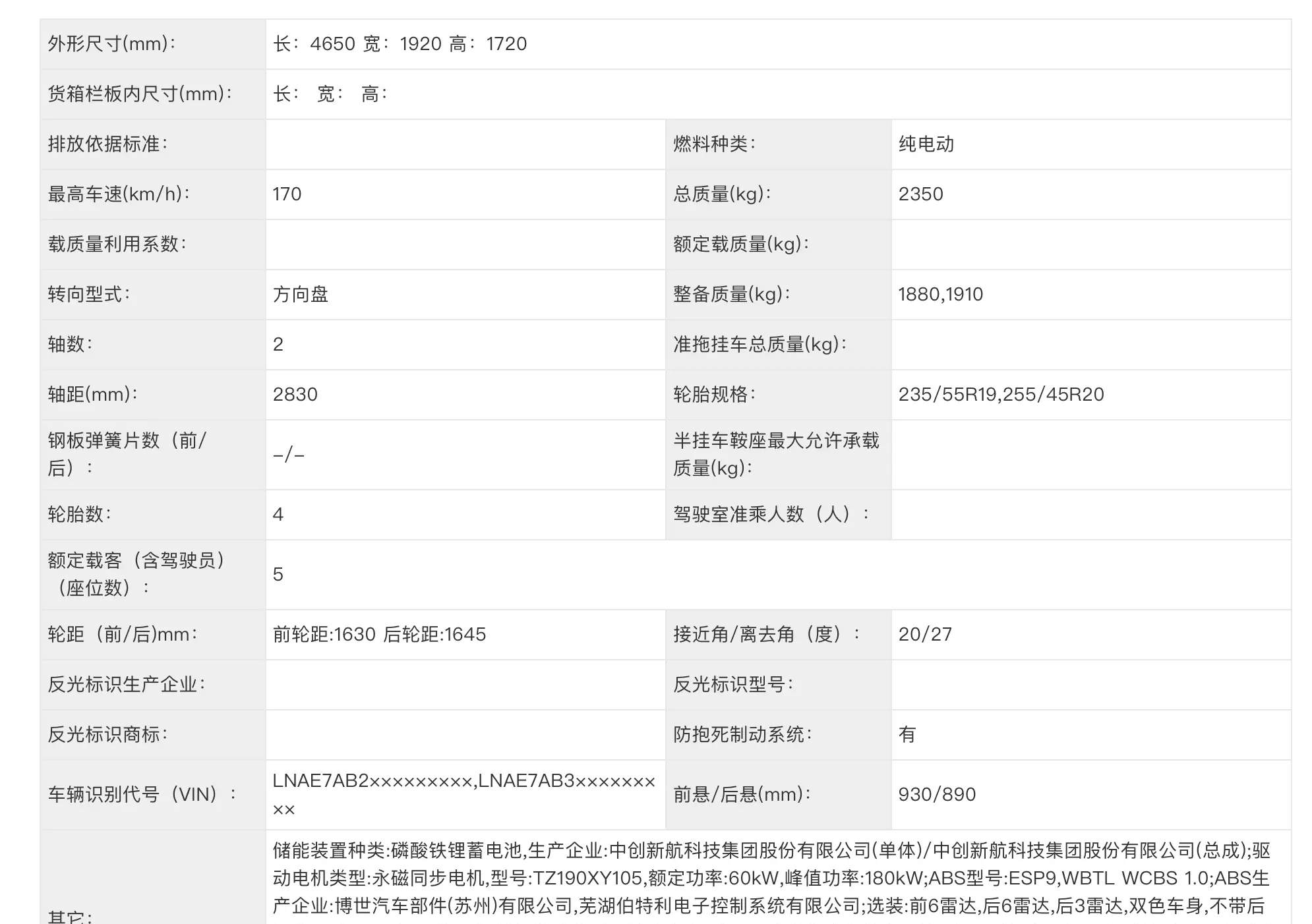This screenshot has height=924, width=1312.
Task: Click the curb weight value 1880,1910
Action: [940, 295]
